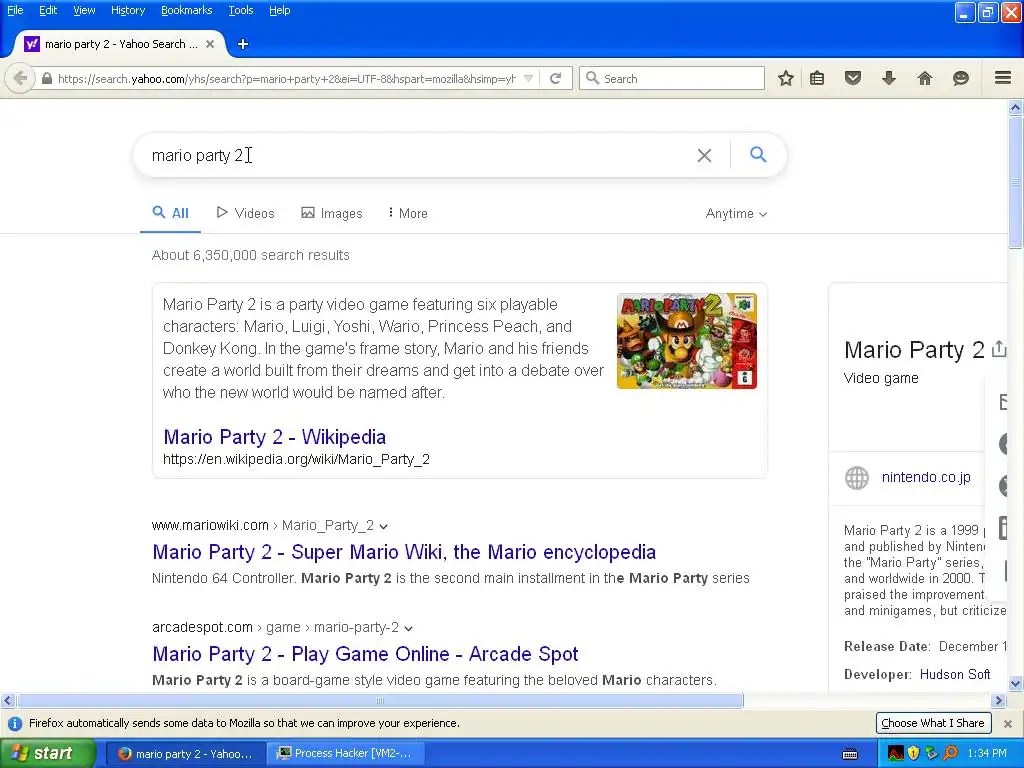Select the All results tab
Image resolution: width=1024 pixels, height=768 pixels.
click(x=170, y=214)
